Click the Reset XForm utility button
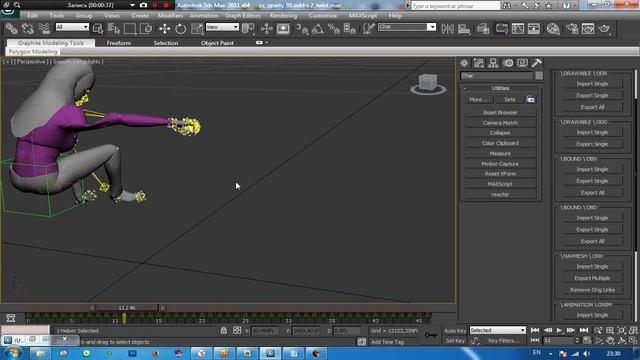 (500, 174)
